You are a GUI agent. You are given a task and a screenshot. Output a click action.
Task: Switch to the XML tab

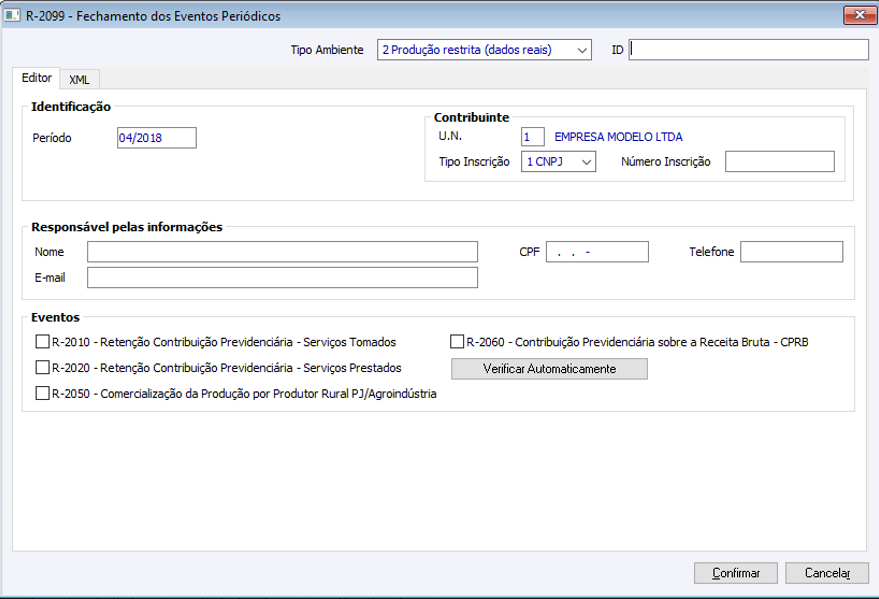click(79, 80)
